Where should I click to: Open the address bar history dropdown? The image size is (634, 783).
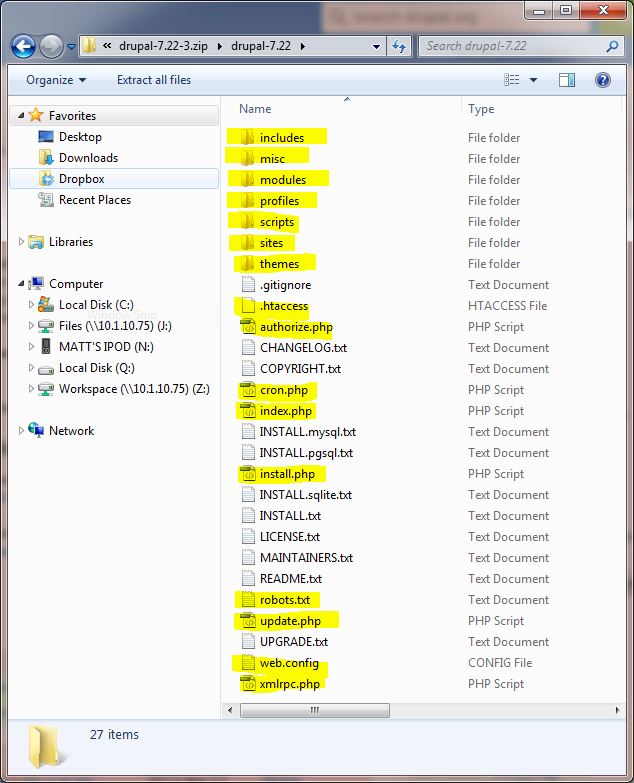[x=376, y=47]
